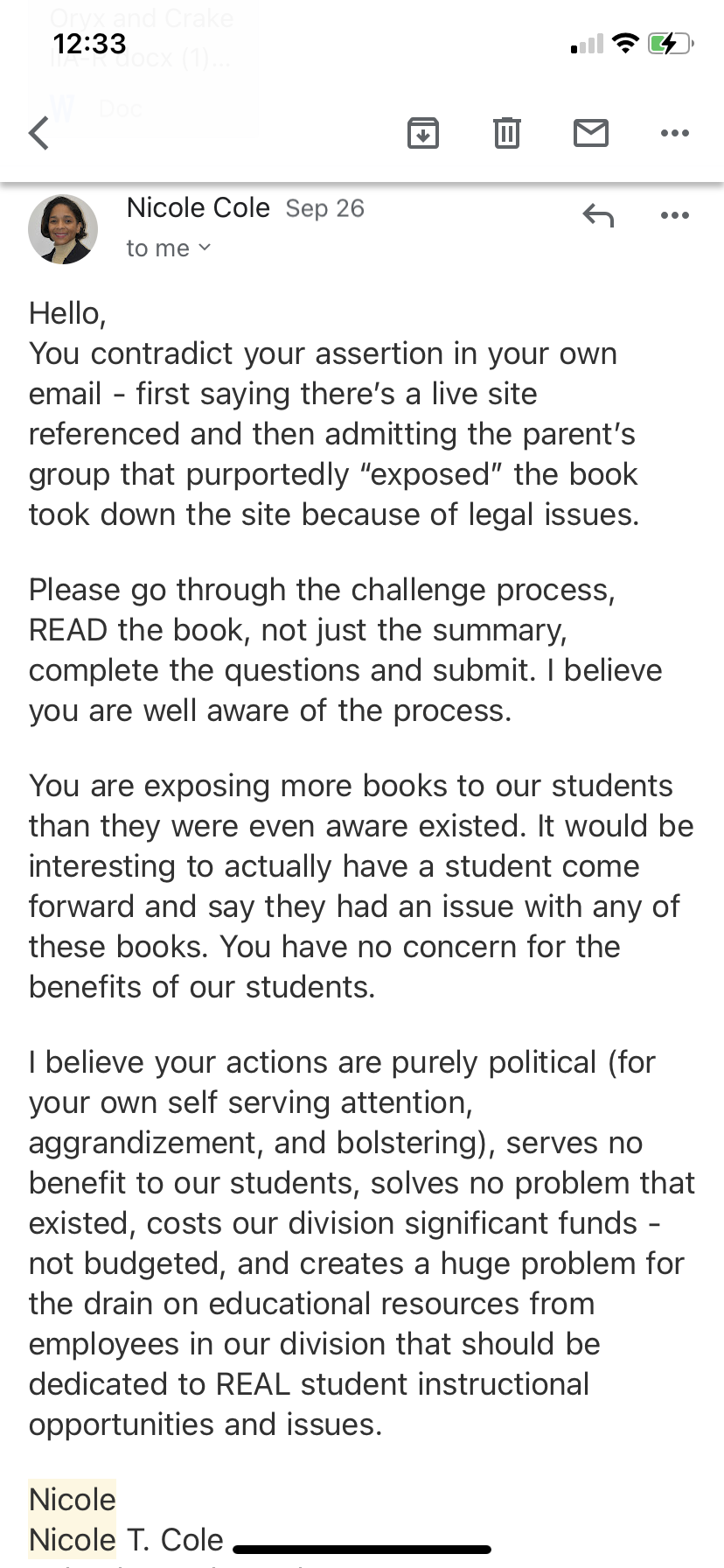Tap the Wi-Fi status icon
Screen dimensions: 724x1568
pyautogui.click(x=625, y=43)
